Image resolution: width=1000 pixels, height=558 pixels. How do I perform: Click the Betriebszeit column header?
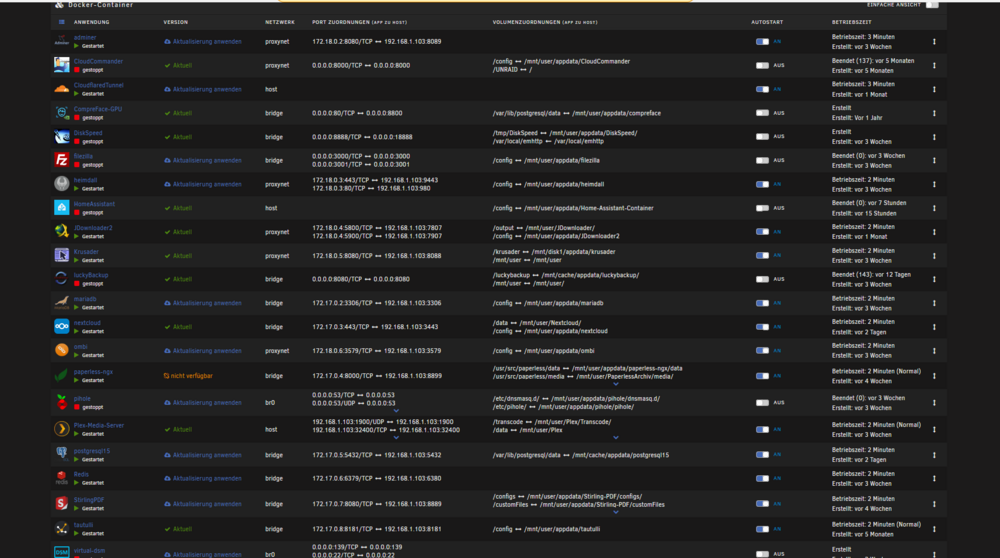(x=851, y=22)
